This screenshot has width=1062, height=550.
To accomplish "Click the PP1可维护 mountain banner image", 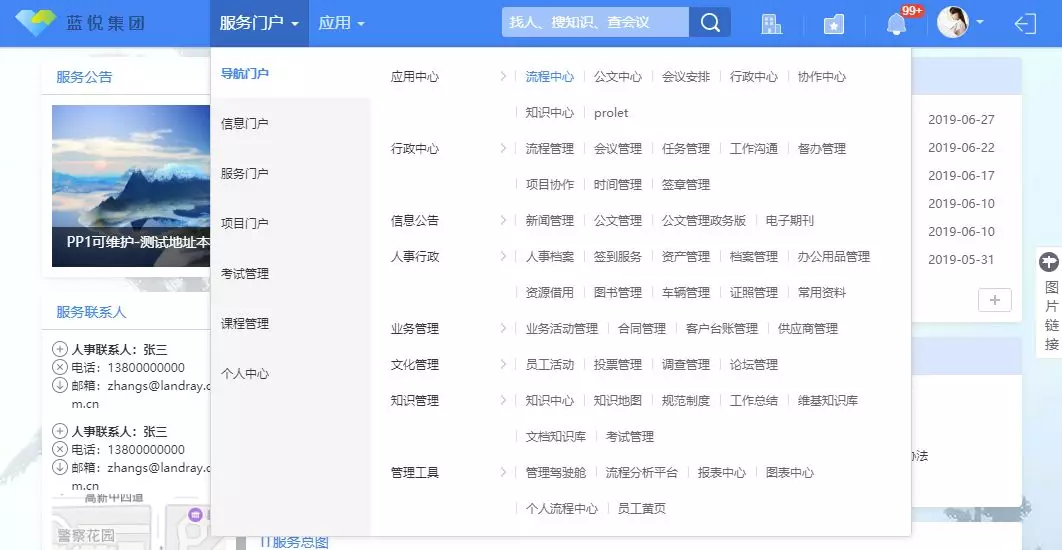I will pyautogui.click(x=131, y=186).
